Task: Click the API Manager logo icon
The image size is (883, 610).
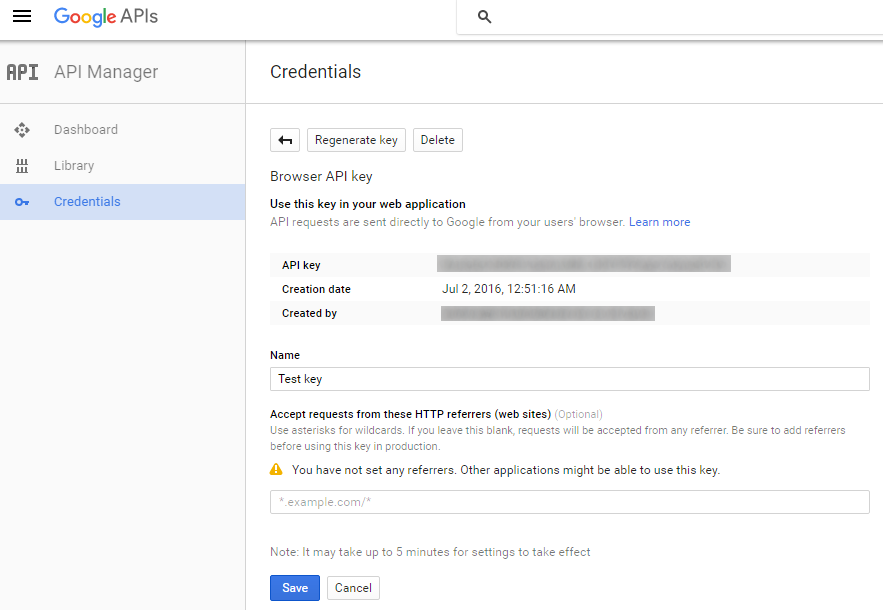Action: click(x=23, y=72)
